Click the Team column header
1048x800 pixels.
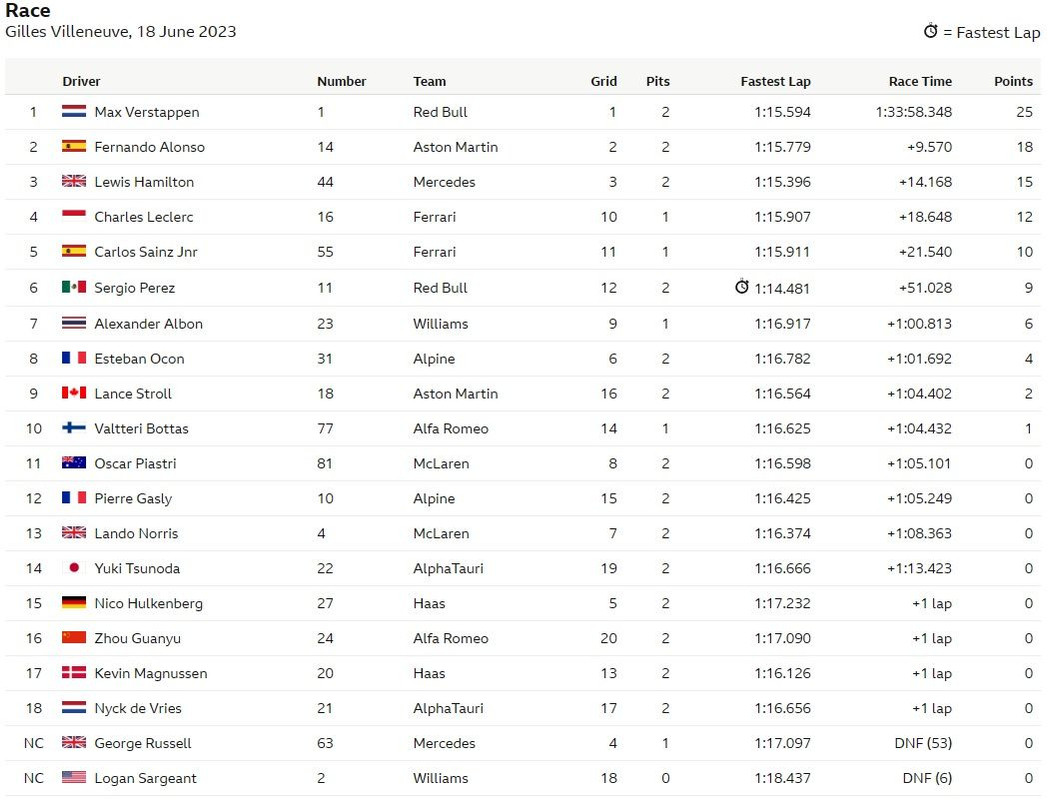click(429, 82)
